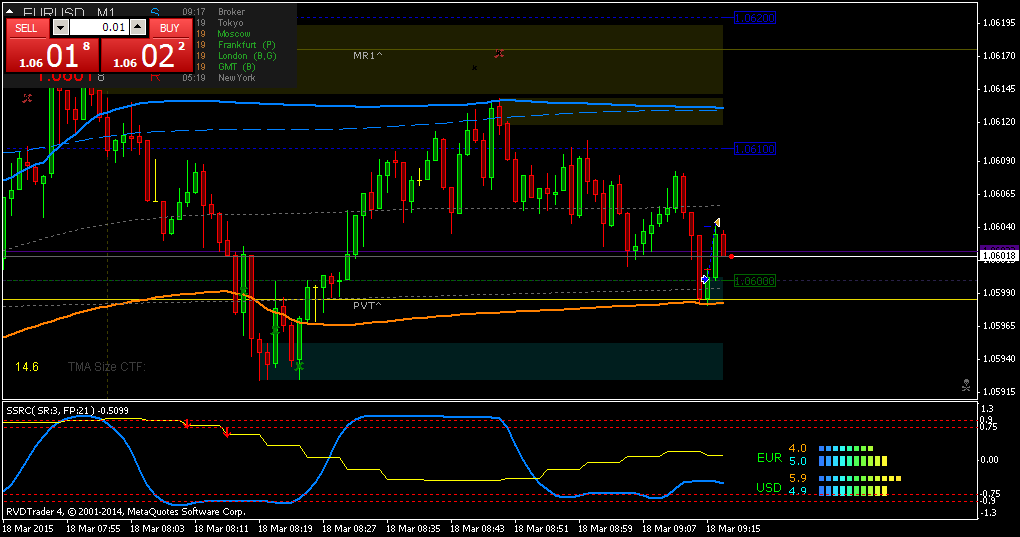Click the GMT (B) session label
The image size is (1020, 537).
tap(237, 66)
